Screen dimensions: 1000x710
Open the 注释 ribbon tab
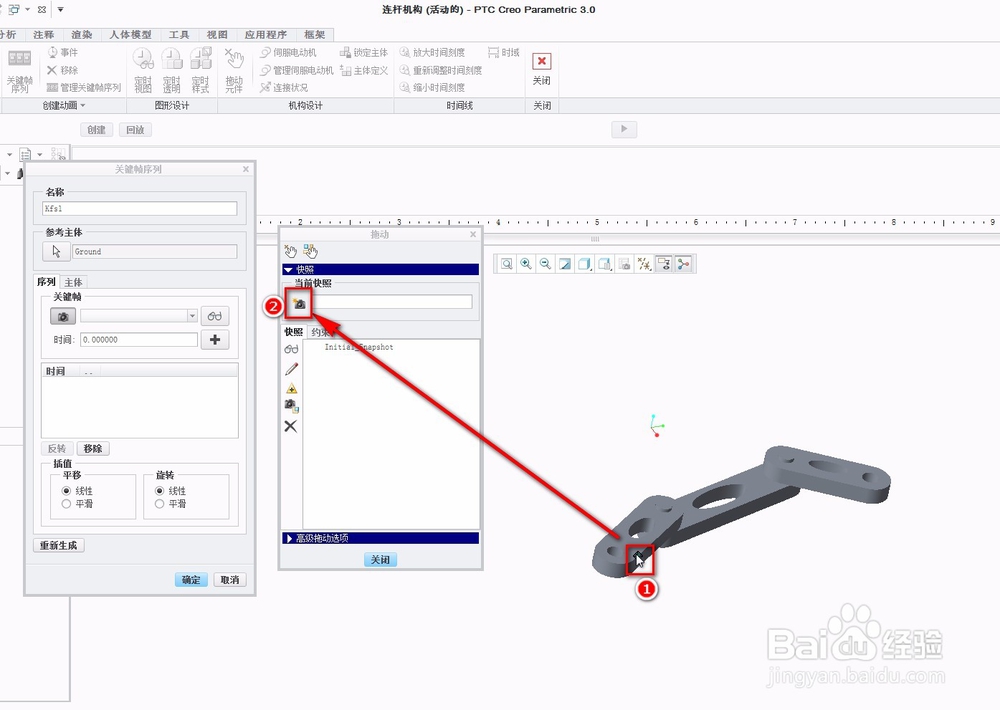43,34
